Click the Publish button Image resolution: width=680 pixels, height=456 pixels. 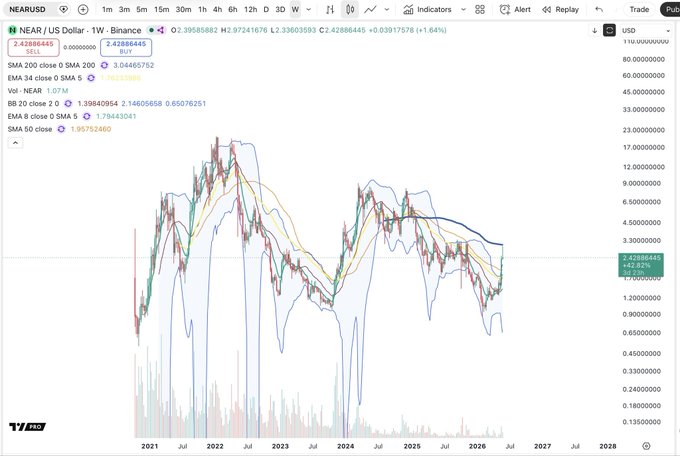point(671,9)
